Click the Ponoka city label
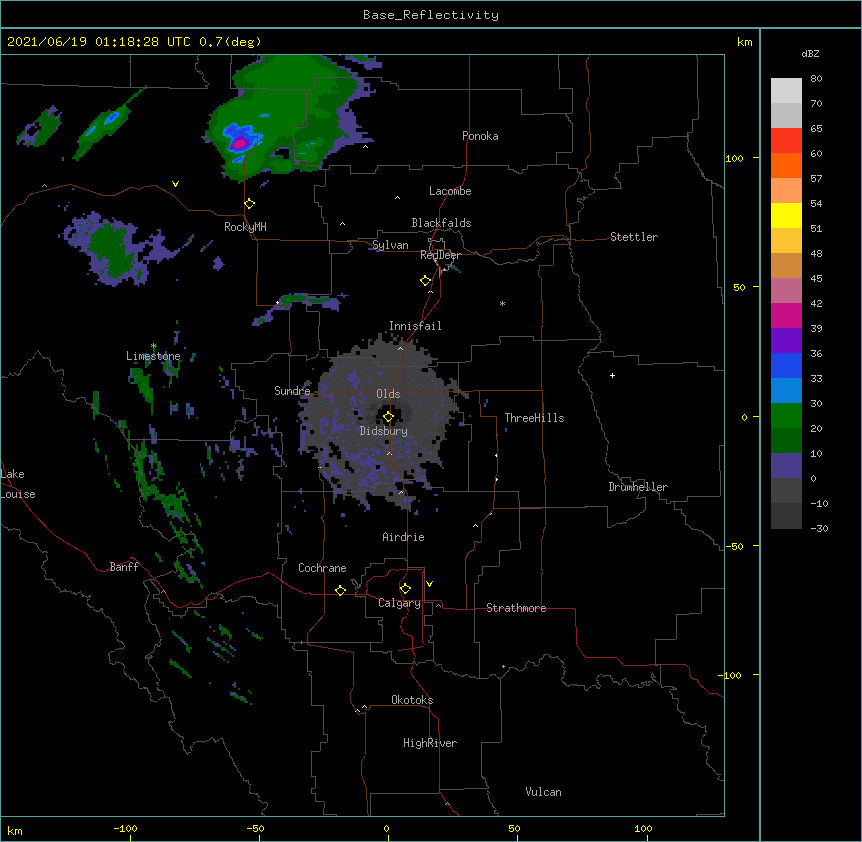The width and height of the screenshot is (862, 842). tap(480, 136)
